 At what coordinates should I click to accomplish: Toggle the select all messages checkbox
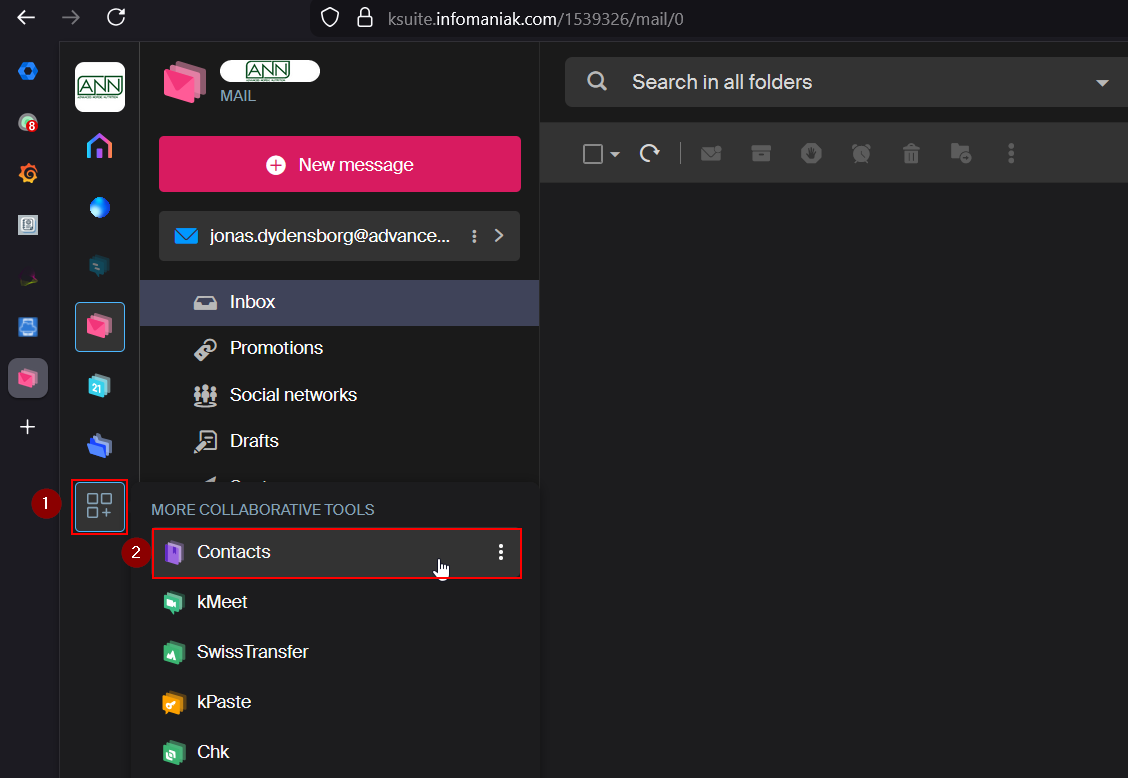(x=592, y=154)
